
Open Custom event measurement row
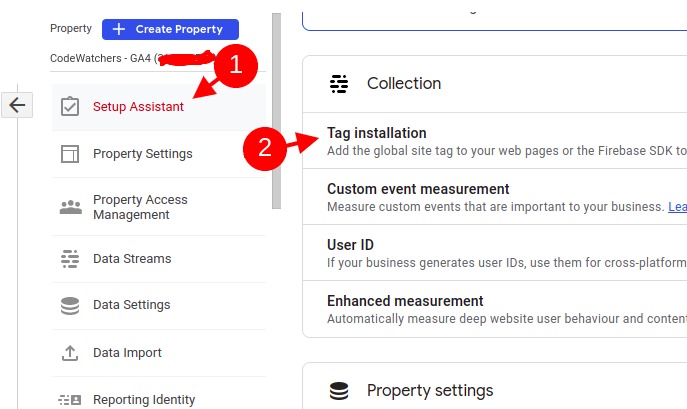click(495, 197)
